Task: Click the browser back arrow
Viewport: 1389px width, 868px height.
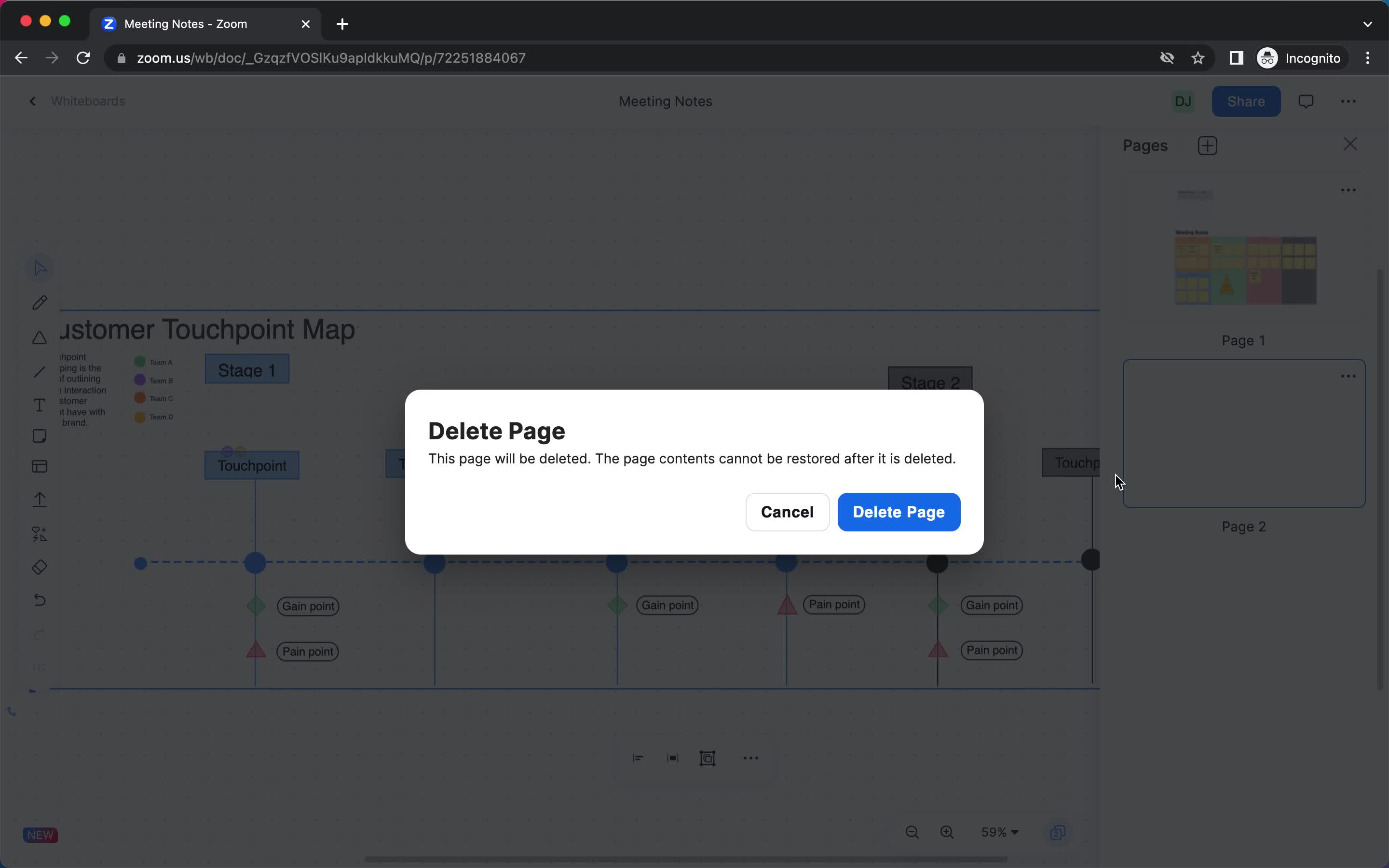Action: (x=21, y=58)
